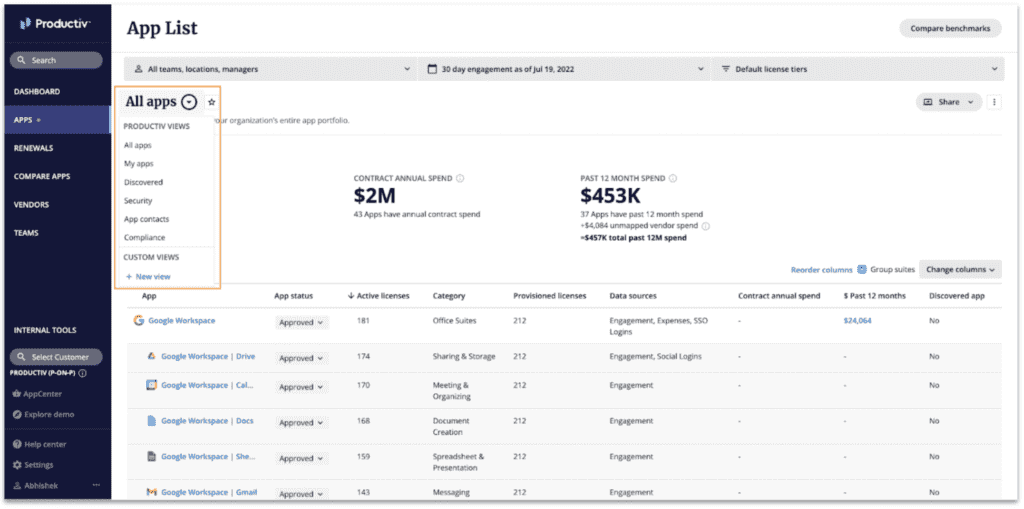Star the All apps view as favorite

point(212,102)
